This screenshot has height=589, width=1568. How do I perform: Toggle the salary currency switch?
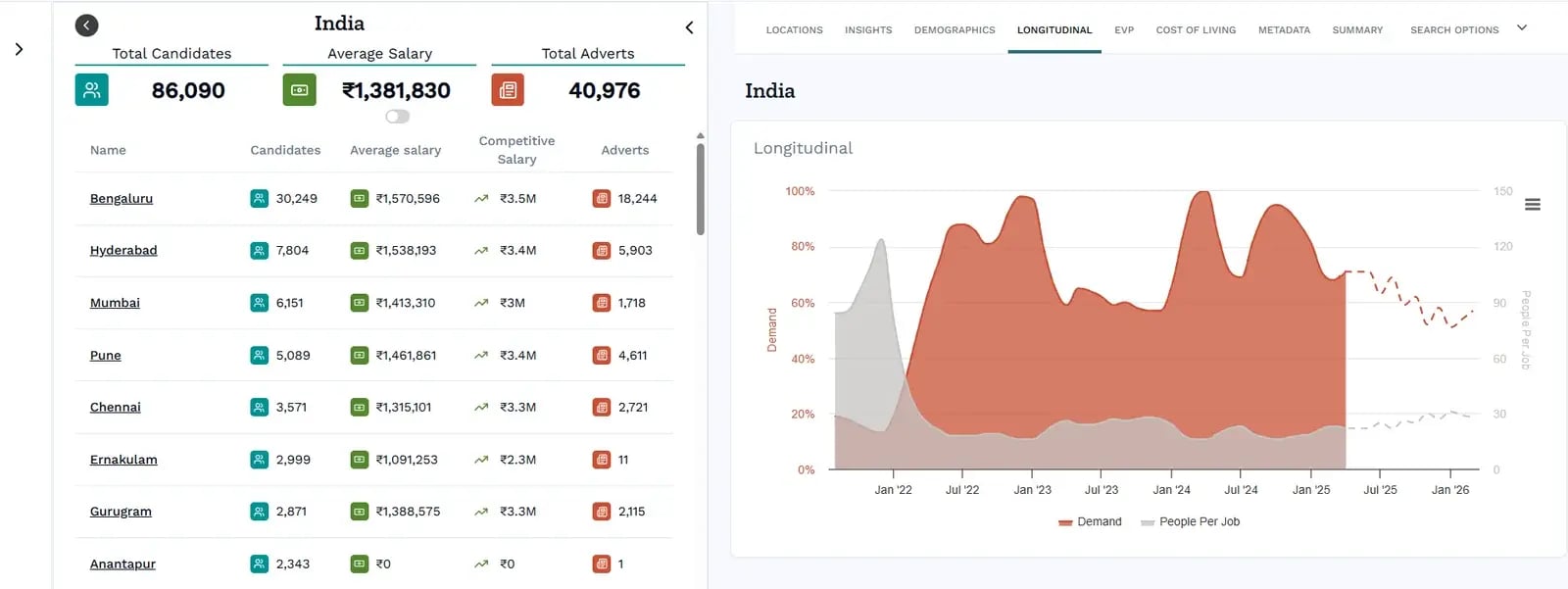pos(397,117)
